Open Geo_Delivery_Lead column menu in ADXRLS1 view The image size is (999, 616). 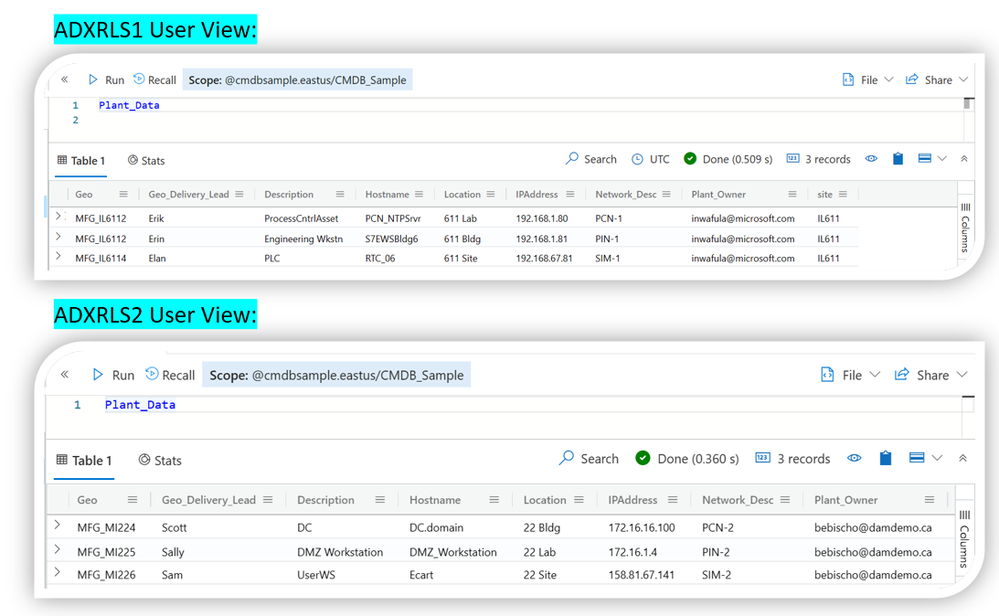tap(239, 194)
